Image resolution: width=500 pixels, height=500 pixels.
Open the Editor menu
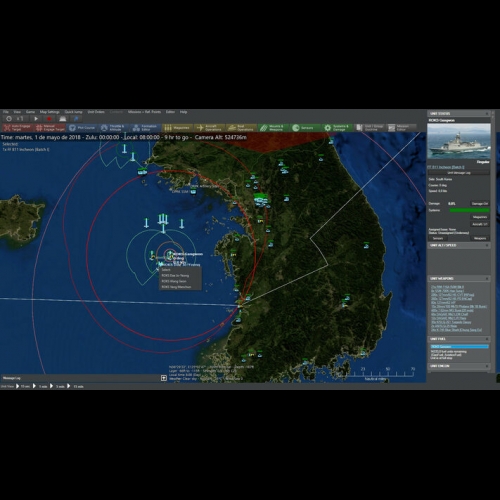[x=170, y=112]
